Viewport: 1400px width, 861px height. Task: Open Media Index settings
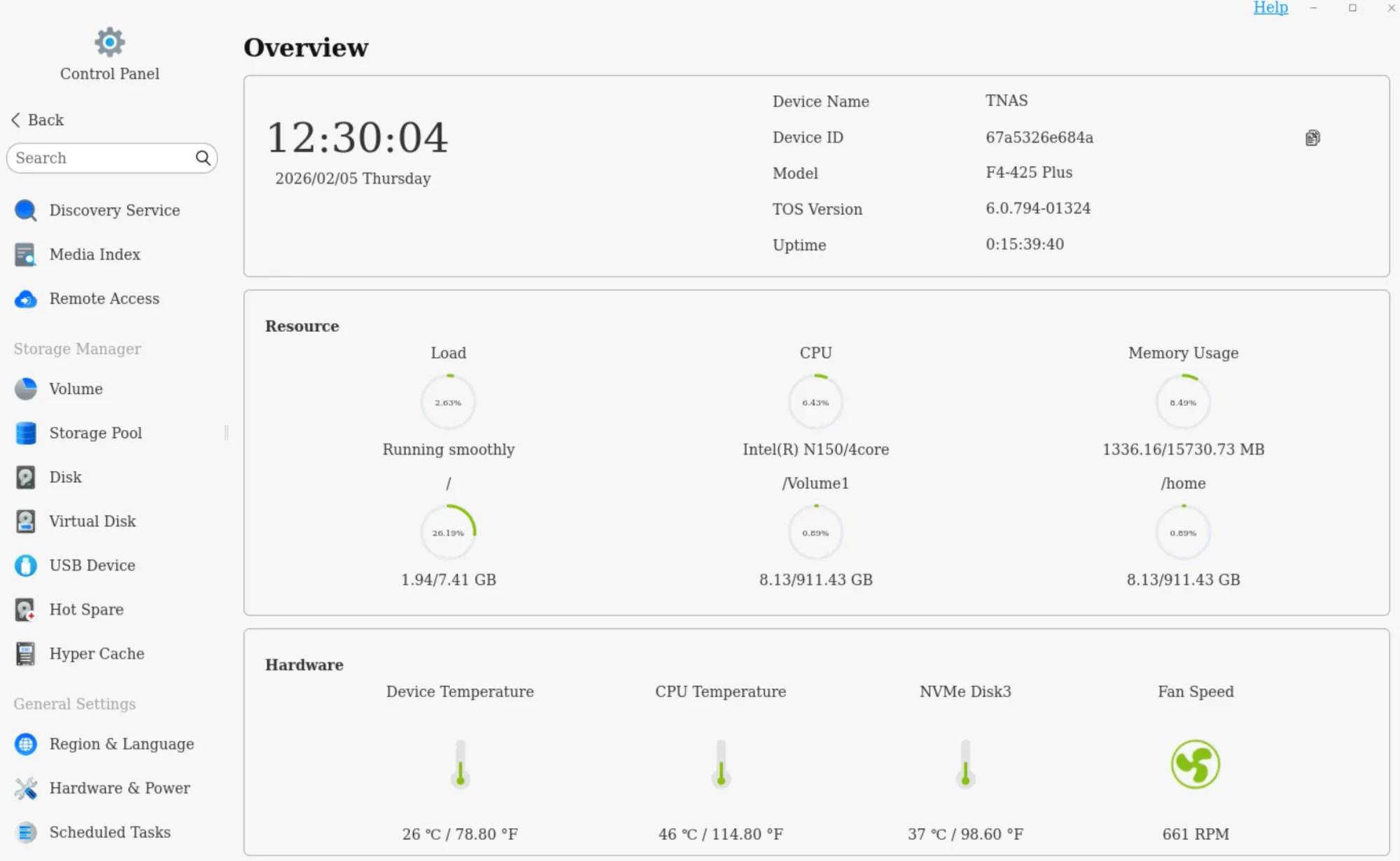[94, 254]
